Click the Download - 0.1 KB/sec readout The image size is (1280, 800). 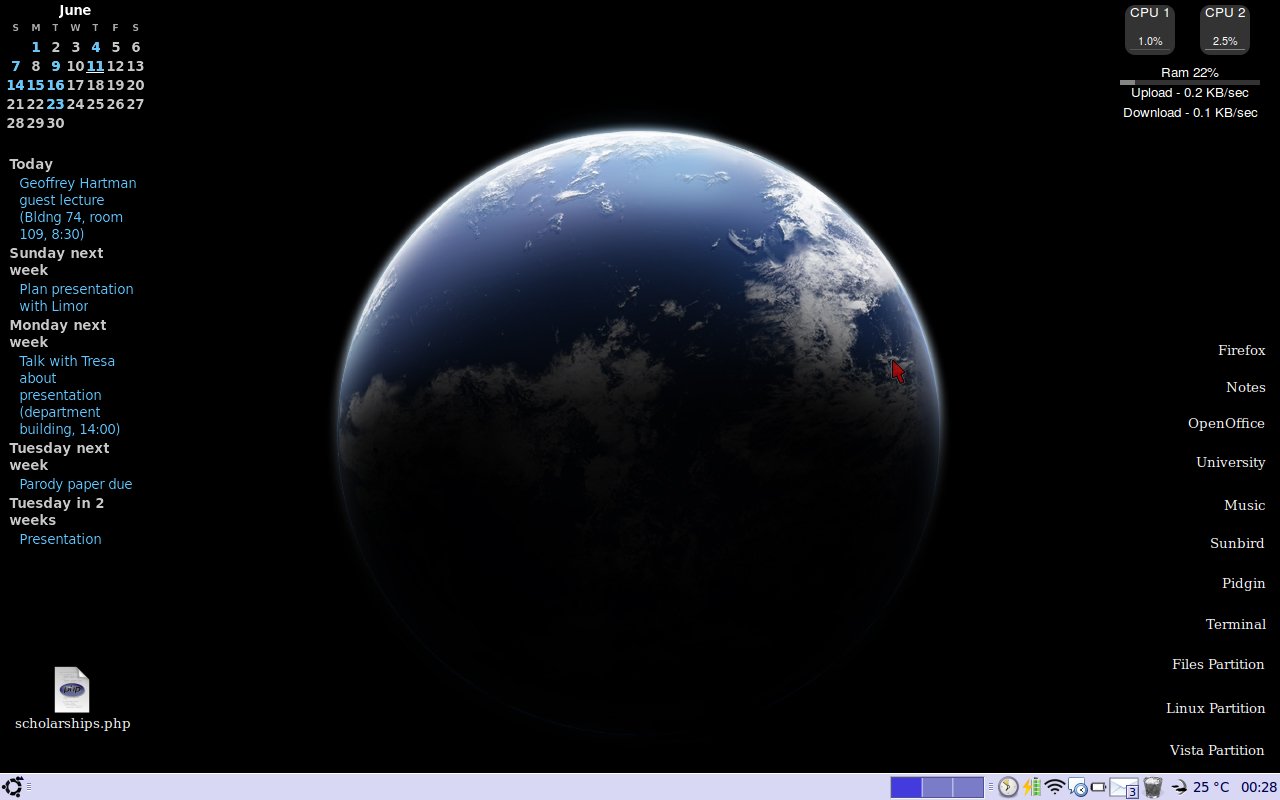(1190, 112)
